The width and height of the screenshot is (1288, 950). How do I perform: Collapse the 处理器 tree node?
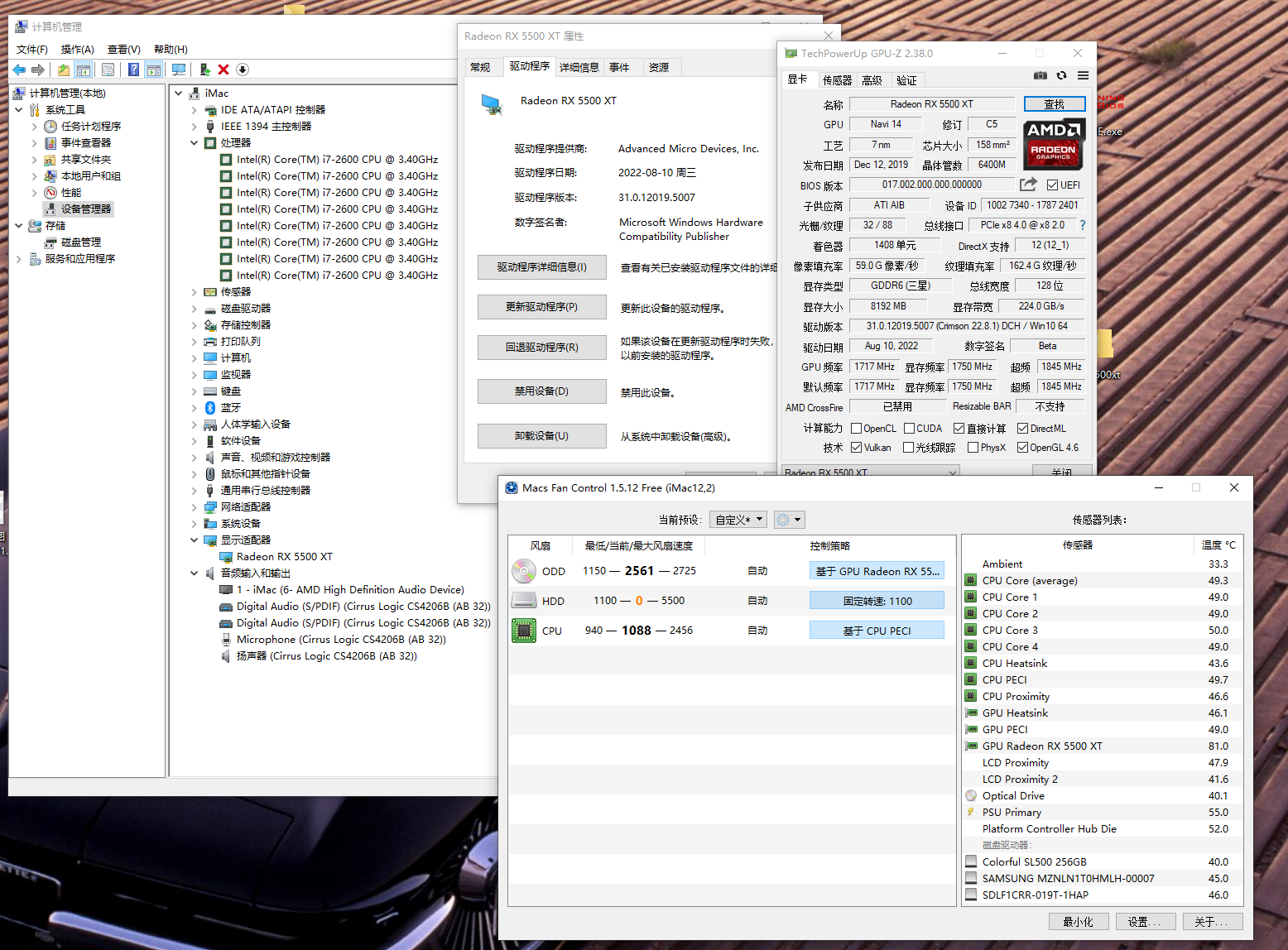(x=195, y=143)
